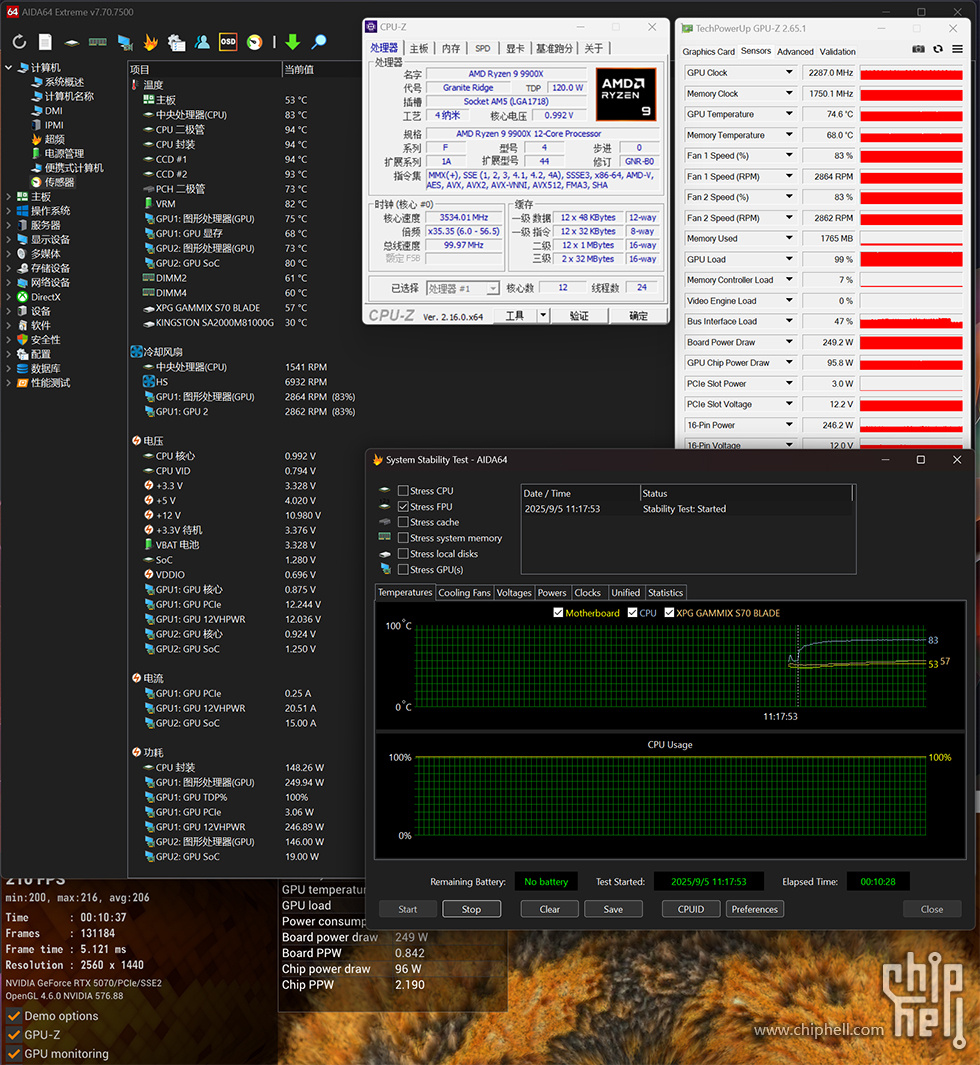The image size is (980, 1065).
Task: Click the magnifier search icon in AIDA64
Action: click(x=319, y=42)
